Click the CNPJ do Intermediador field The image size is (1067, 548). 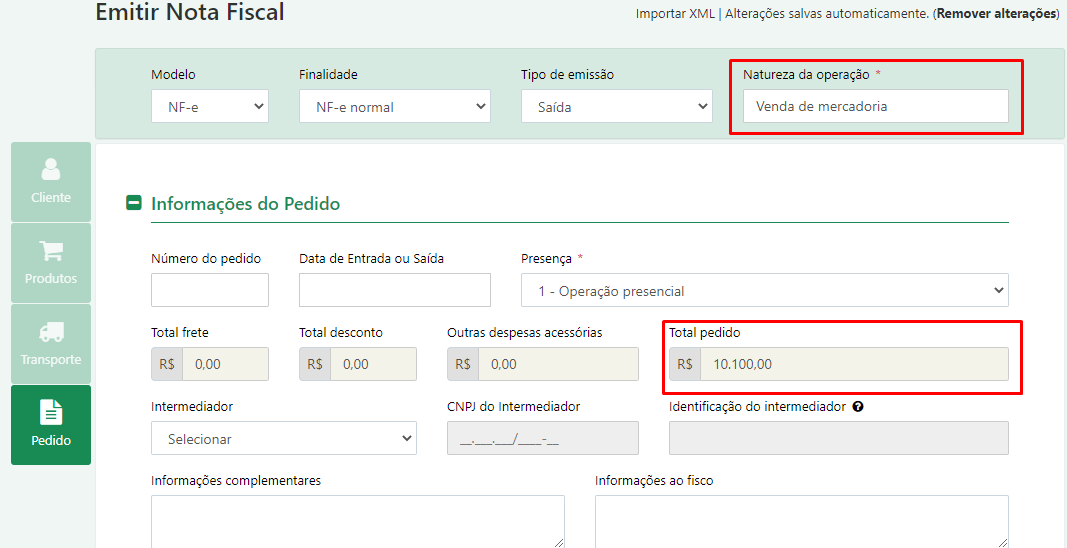tap(543, 438)
